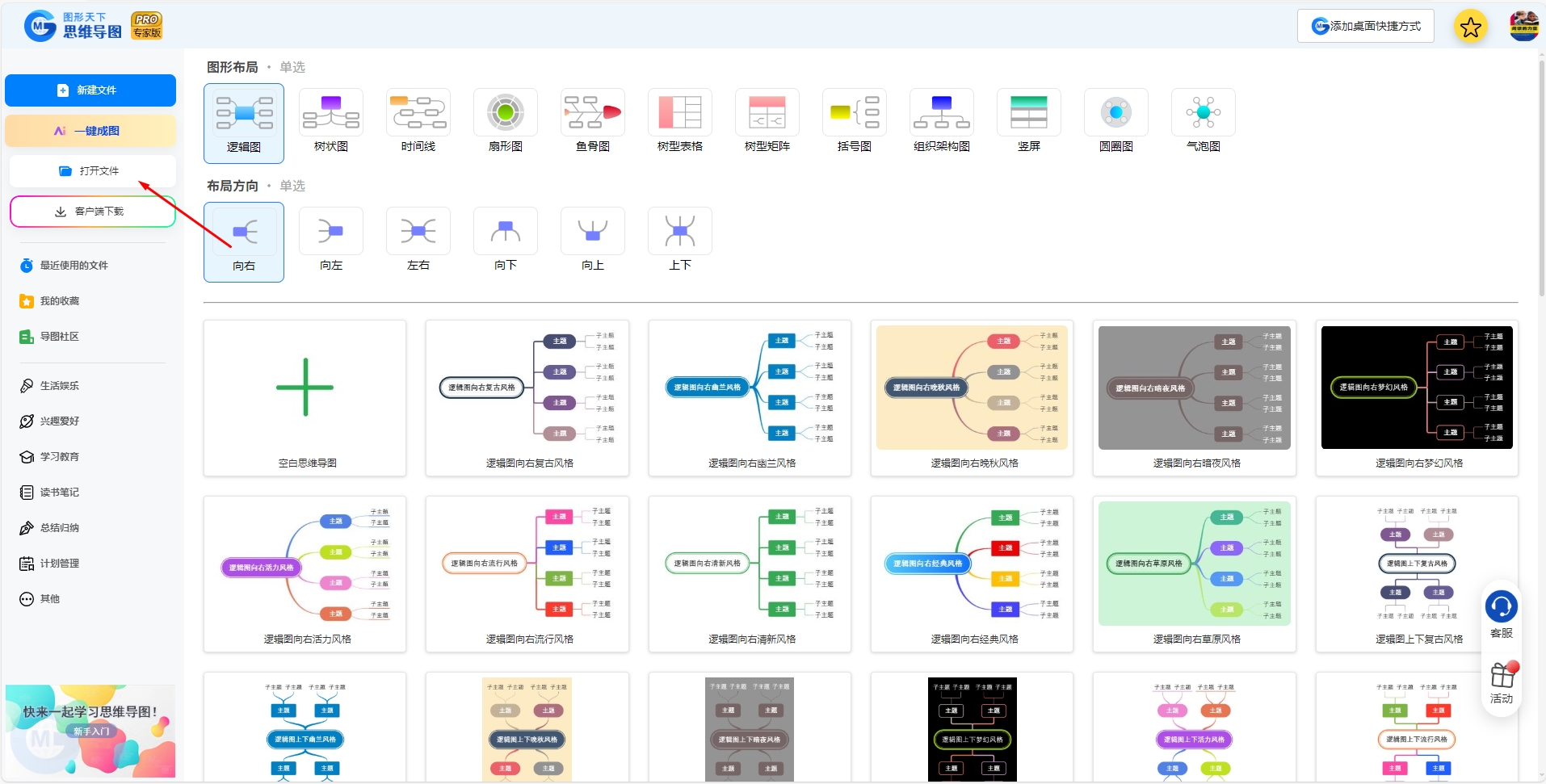Select the 鱼骨图 fishbone layout icon

[x=592, y=114]
